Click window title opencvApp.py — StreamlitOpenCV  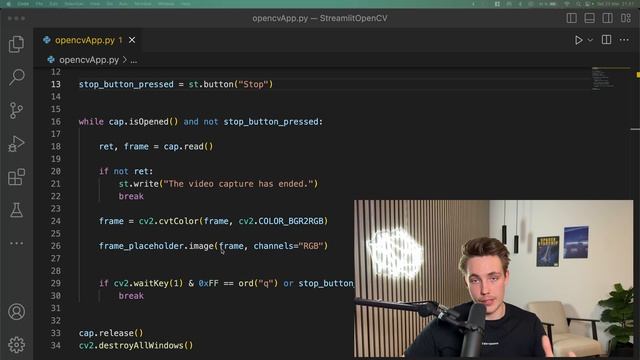tap(320, 18)
